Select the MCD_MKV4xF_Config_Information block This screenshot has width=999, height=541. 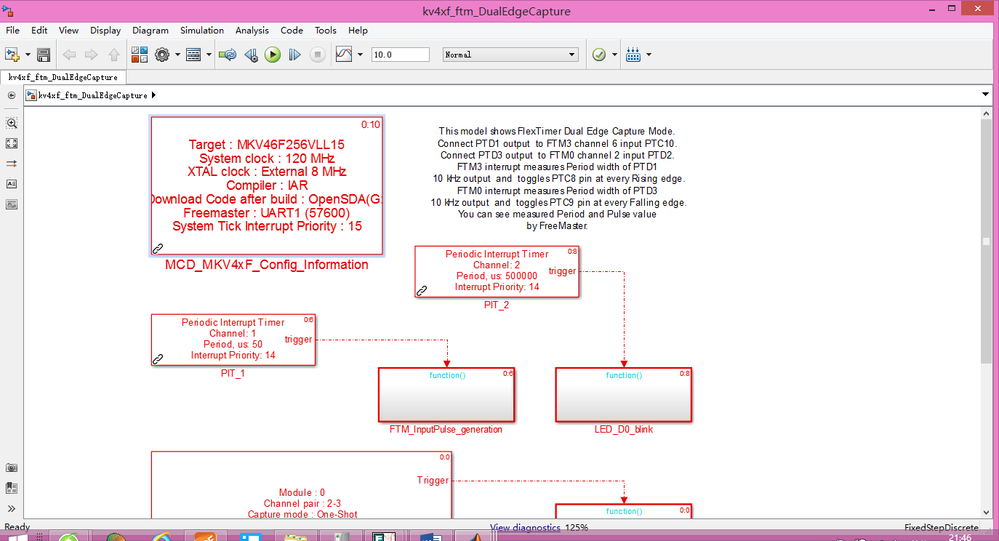tap(267, 186)
